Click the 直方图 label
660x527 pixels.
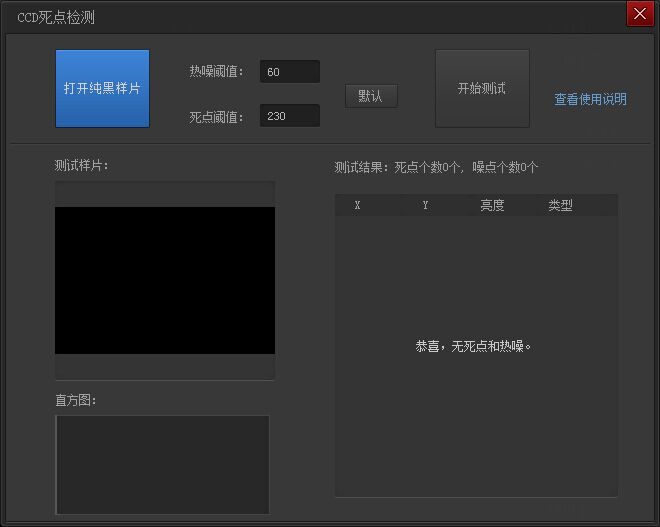(x=76, y=400)
